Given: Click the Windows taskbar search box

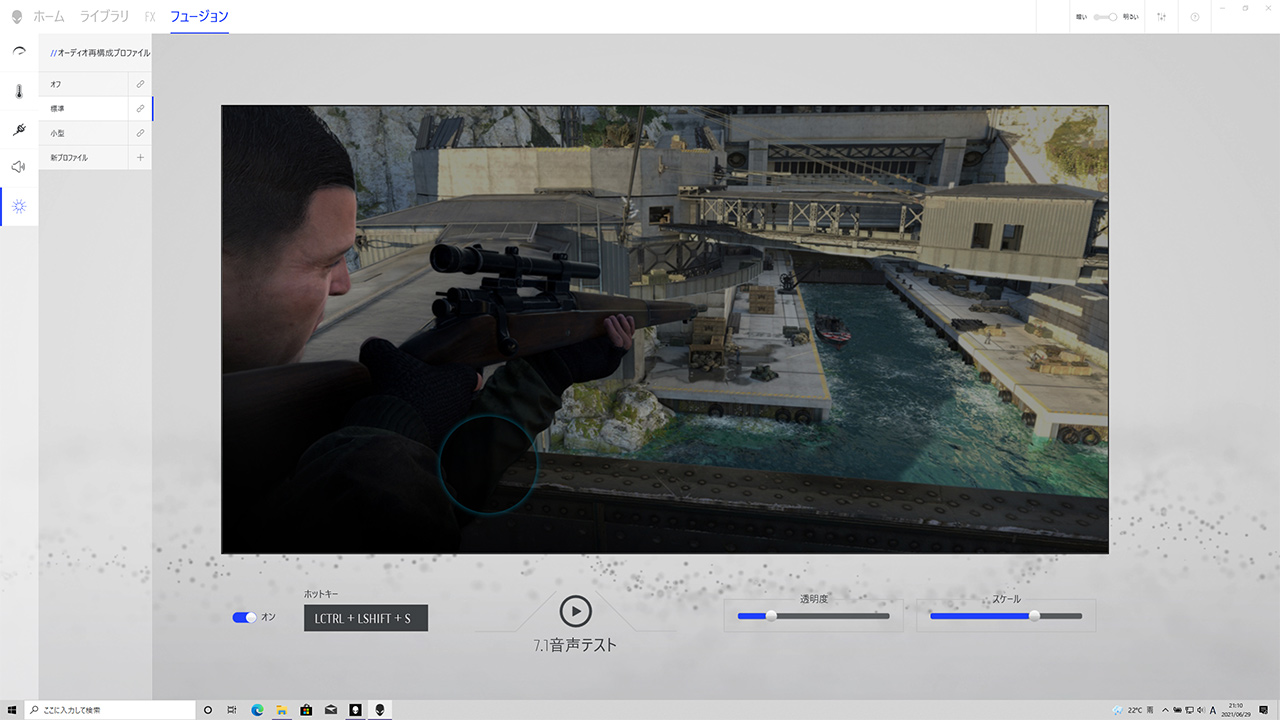Looking at the screenshot, I should point(112,710).
